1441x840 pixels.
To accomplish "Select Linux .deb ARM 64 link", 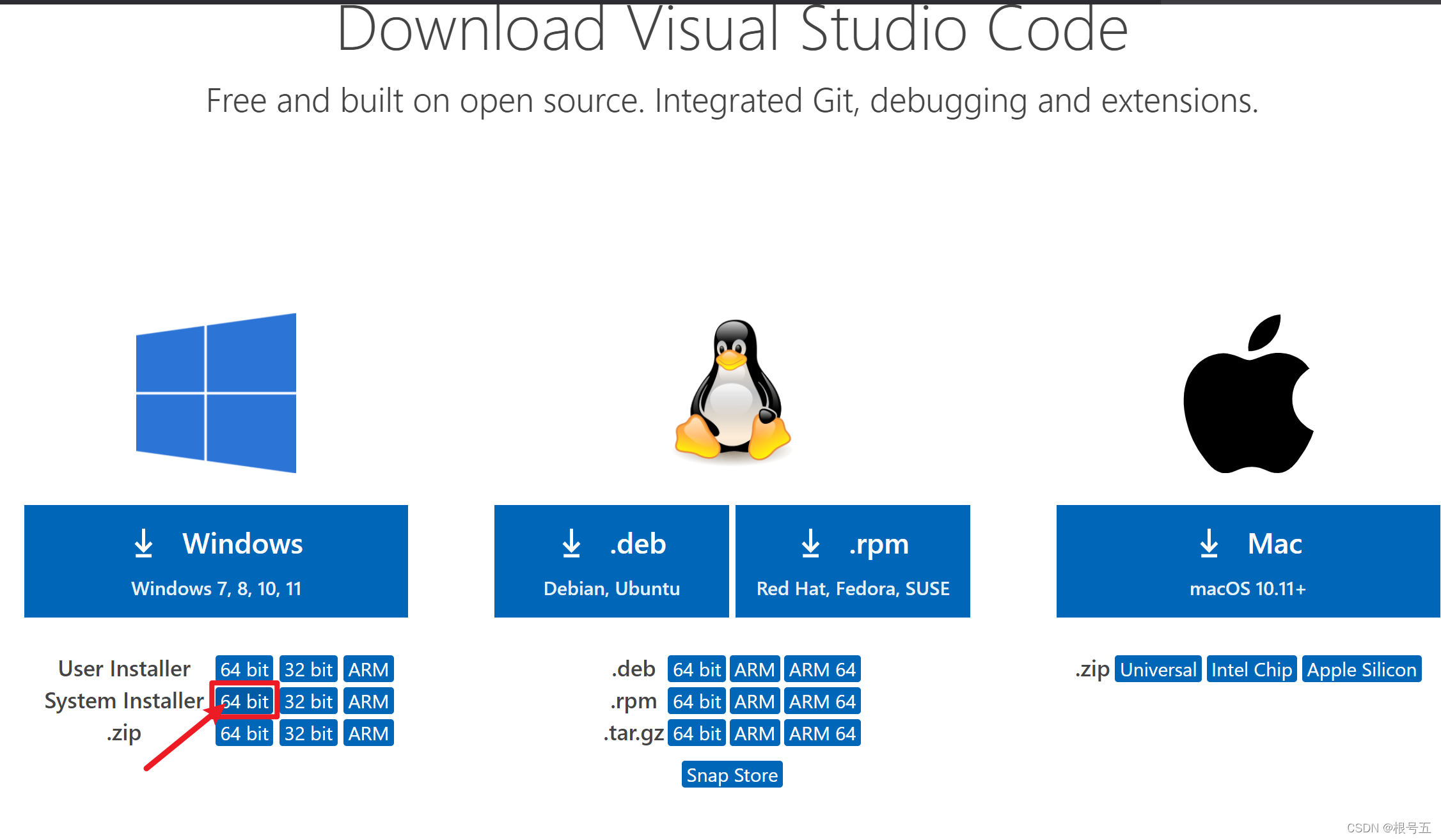I will point(822,669).
